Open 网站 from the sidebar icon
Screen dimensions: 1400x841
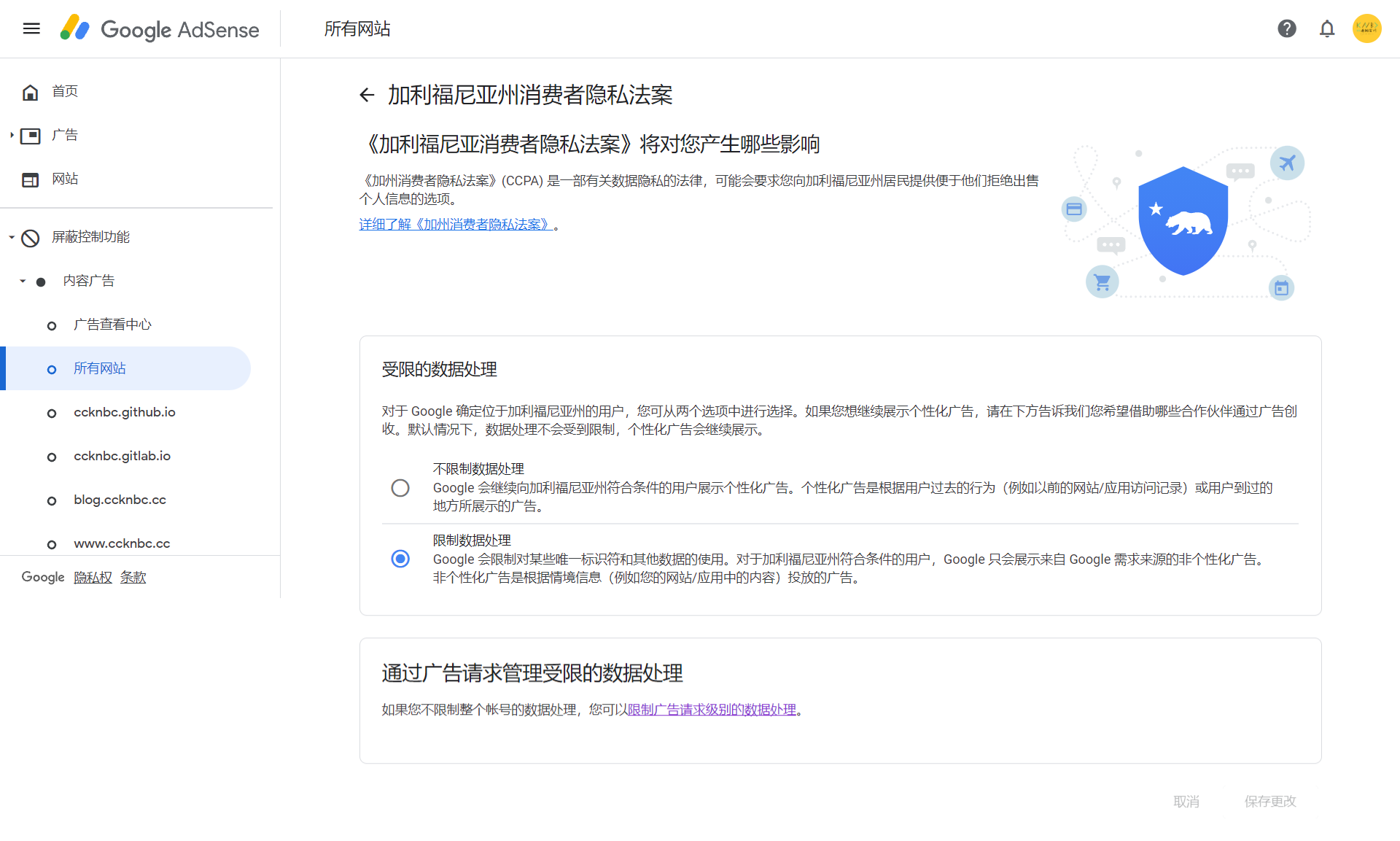(x=30, y=179)
